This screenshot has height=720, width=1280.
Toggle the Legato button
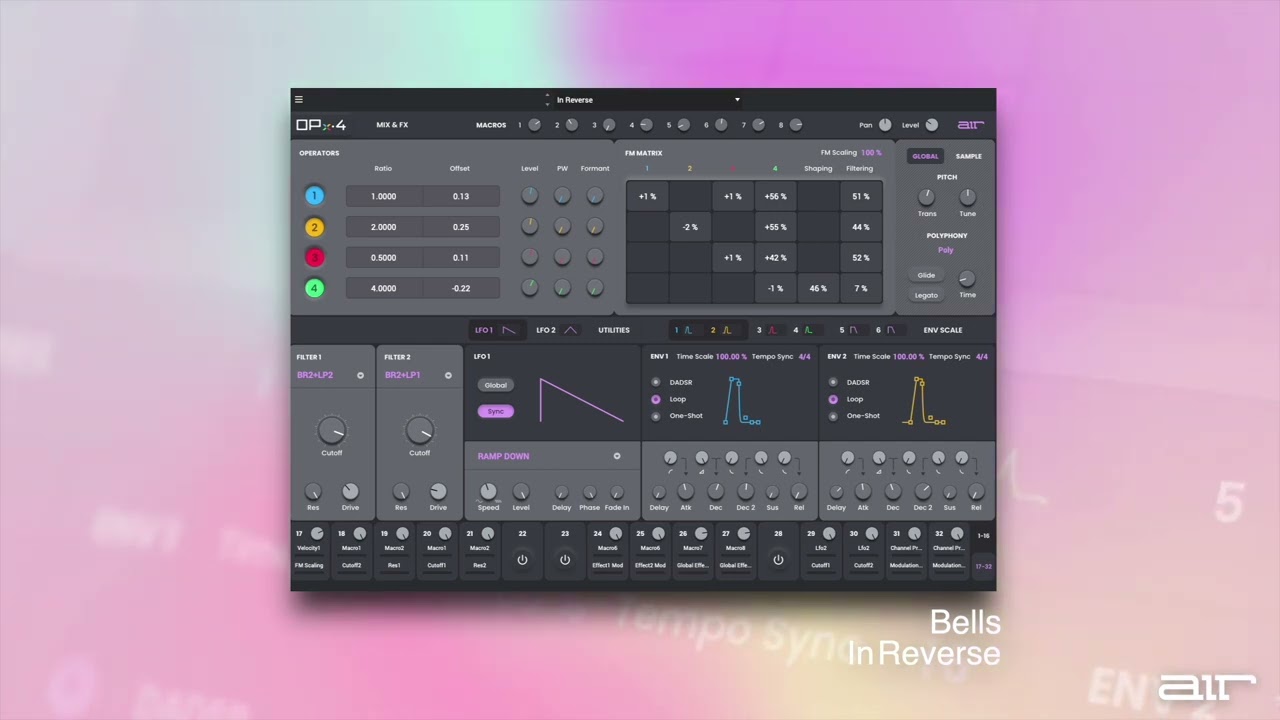926,295
